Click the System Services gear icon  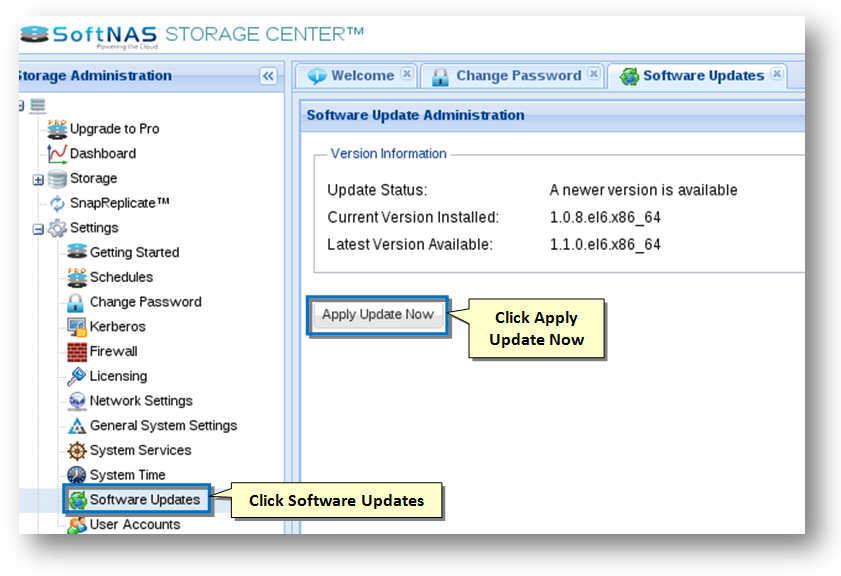(77, 451)
